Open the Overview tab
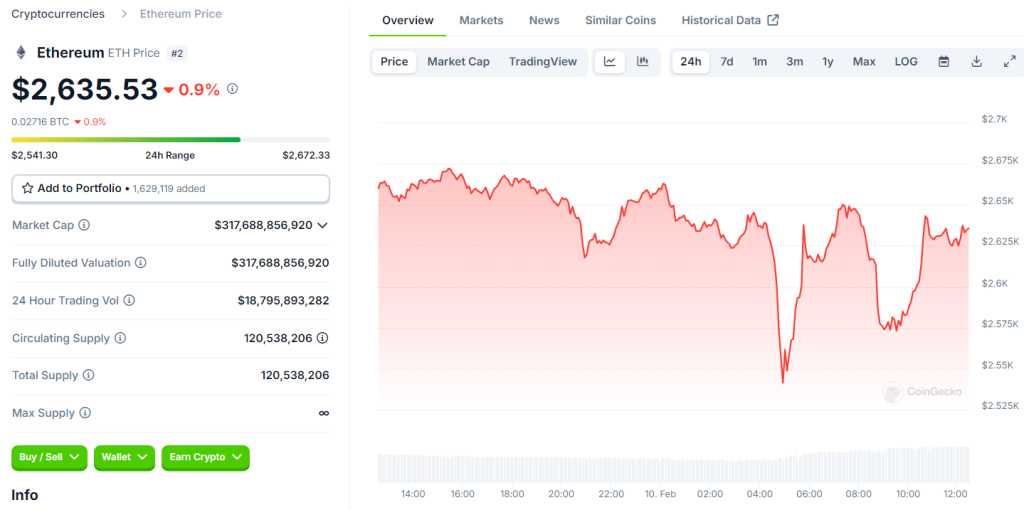The width and height of the screenshot is (1024, 510). pyautogui.click(x=408, y=20)
